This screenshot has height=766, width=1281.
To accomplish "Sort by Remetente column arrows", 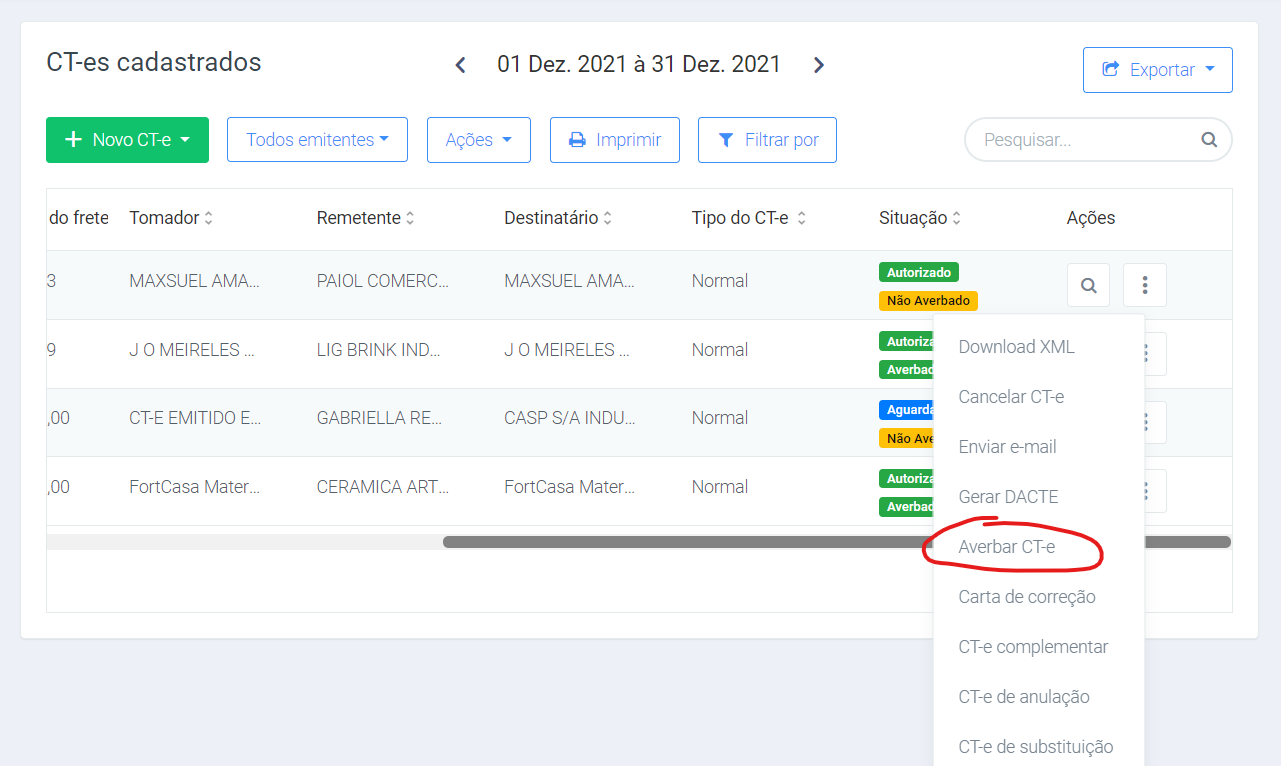I will (x=410, y=218).
